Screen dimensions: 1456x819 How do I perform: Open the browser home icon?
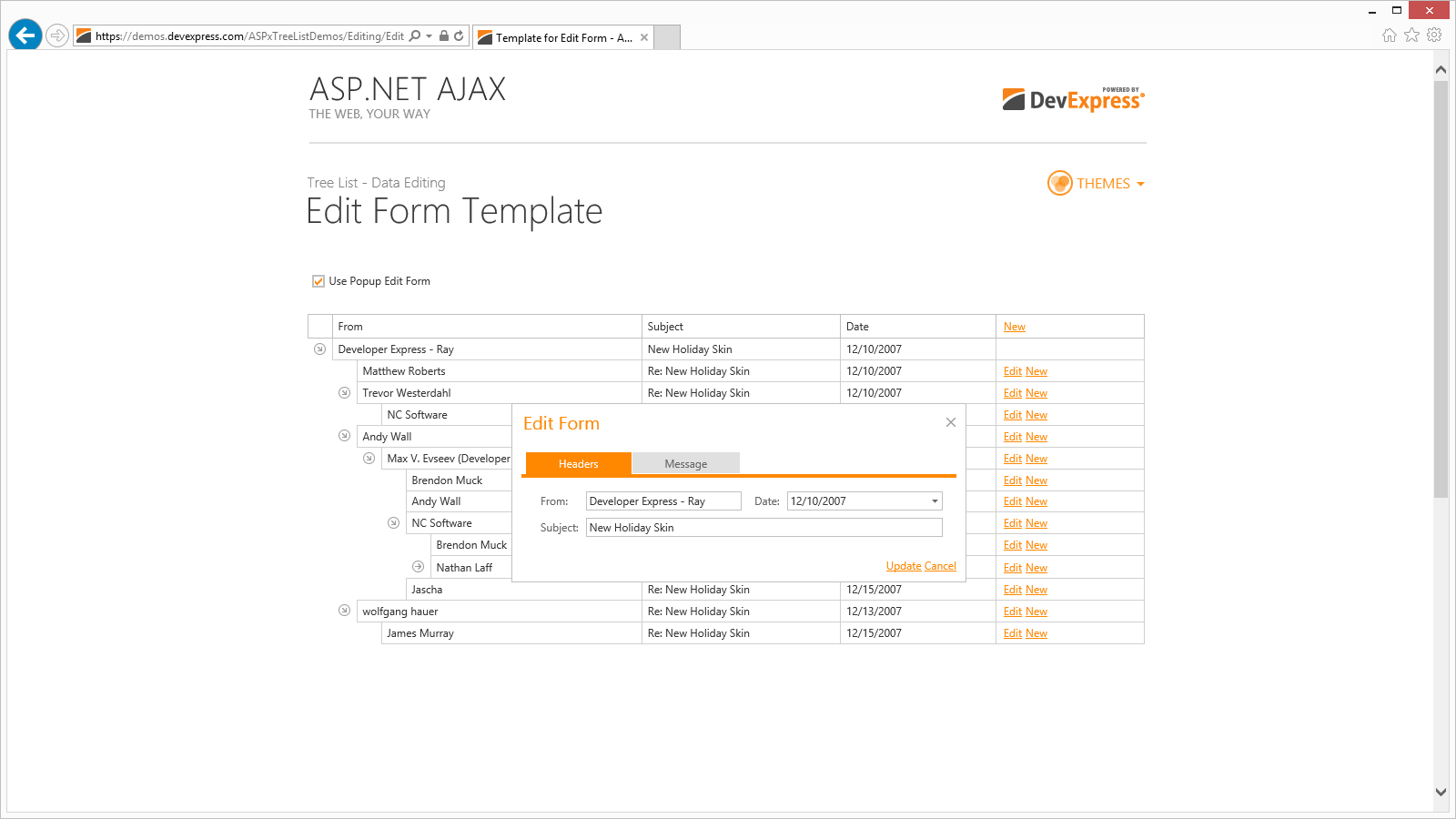click(1389, 35)
